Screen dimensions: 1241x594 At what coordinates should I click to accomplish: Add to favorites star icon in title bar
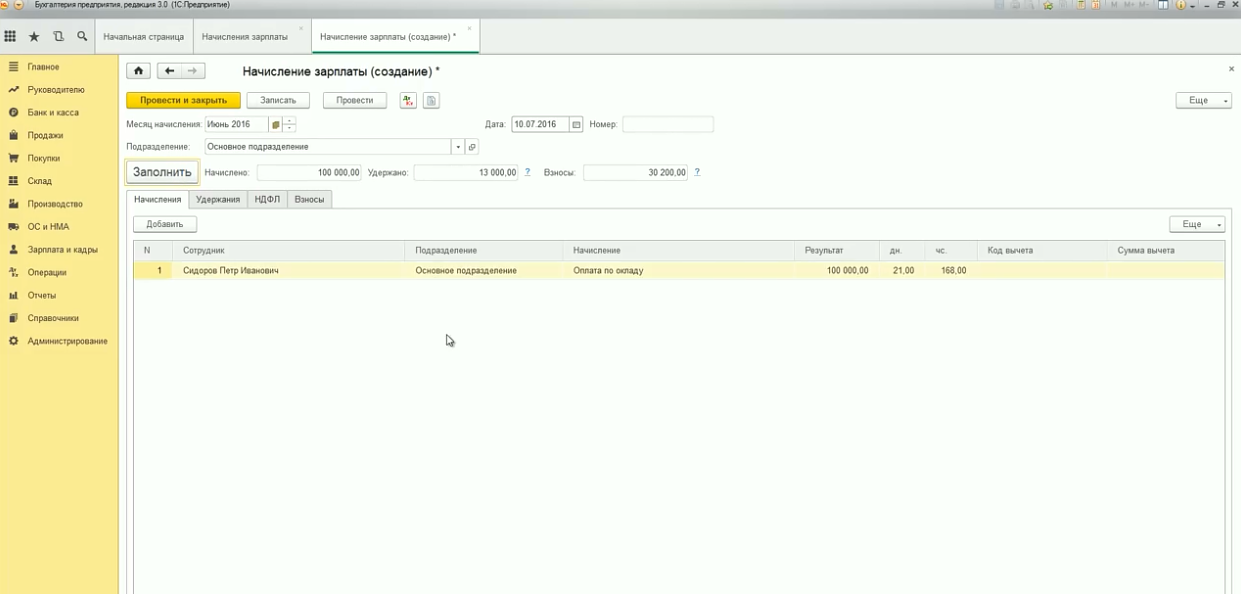(x=1048, y=5)
